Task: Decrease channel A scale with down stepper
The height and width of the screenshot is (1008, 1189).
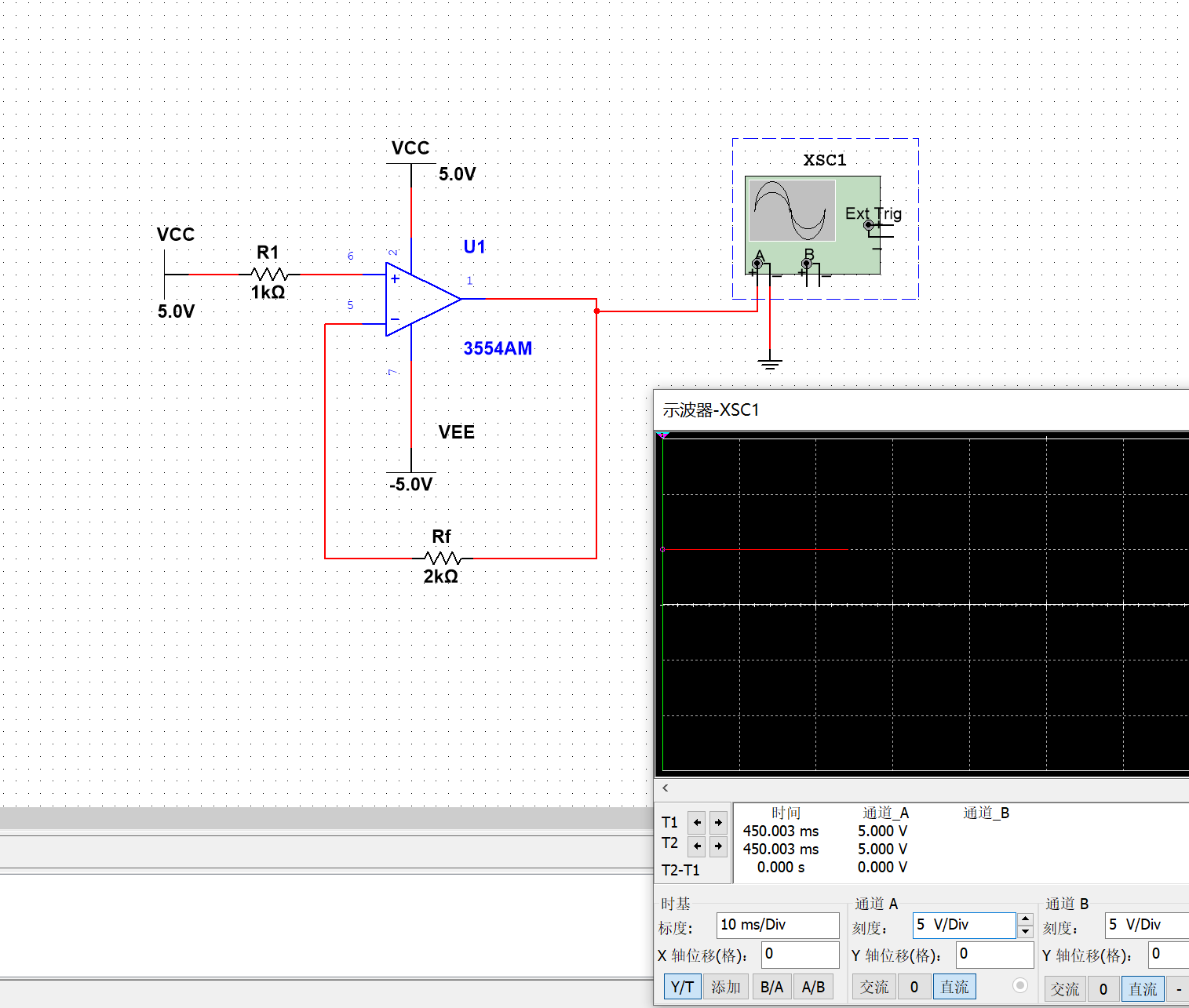Action: 1025,931
